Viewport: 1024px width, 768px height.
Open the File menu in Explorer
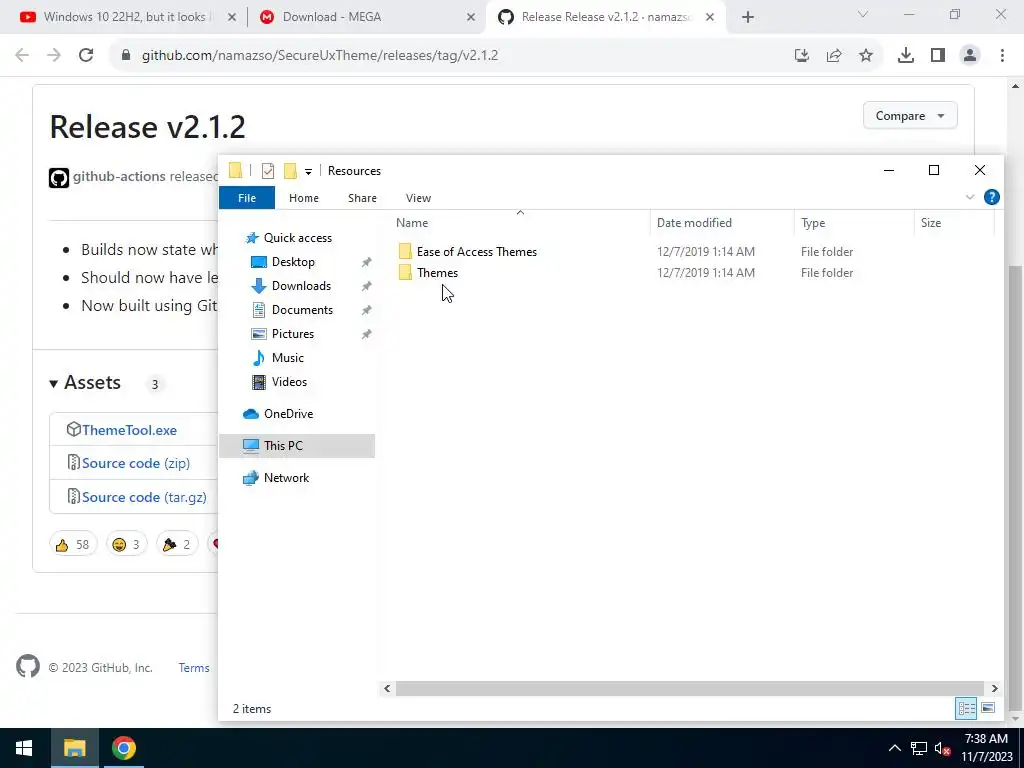click(x=247, y=198)
